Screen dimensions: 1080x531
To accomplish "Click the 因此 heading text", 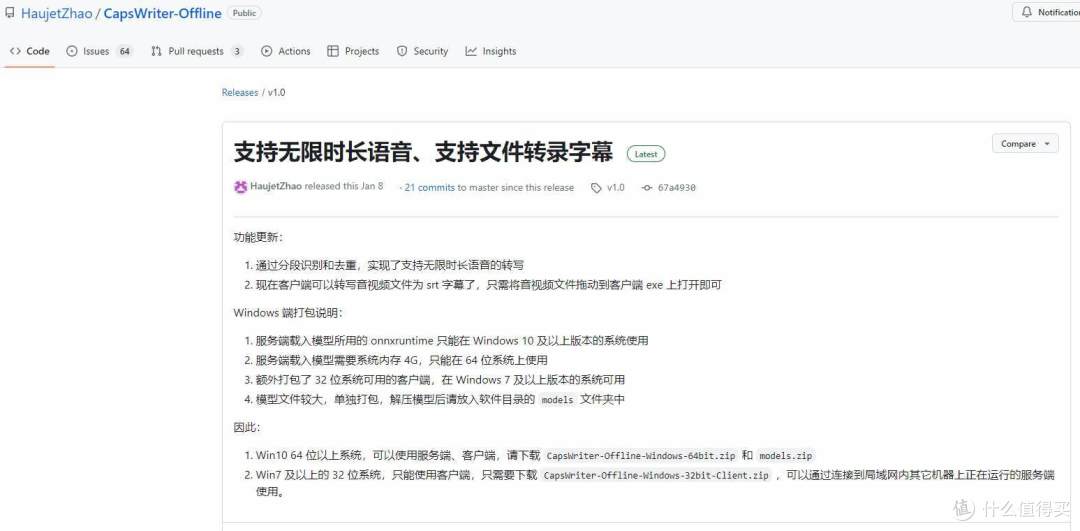I will (x=247, y=427).
